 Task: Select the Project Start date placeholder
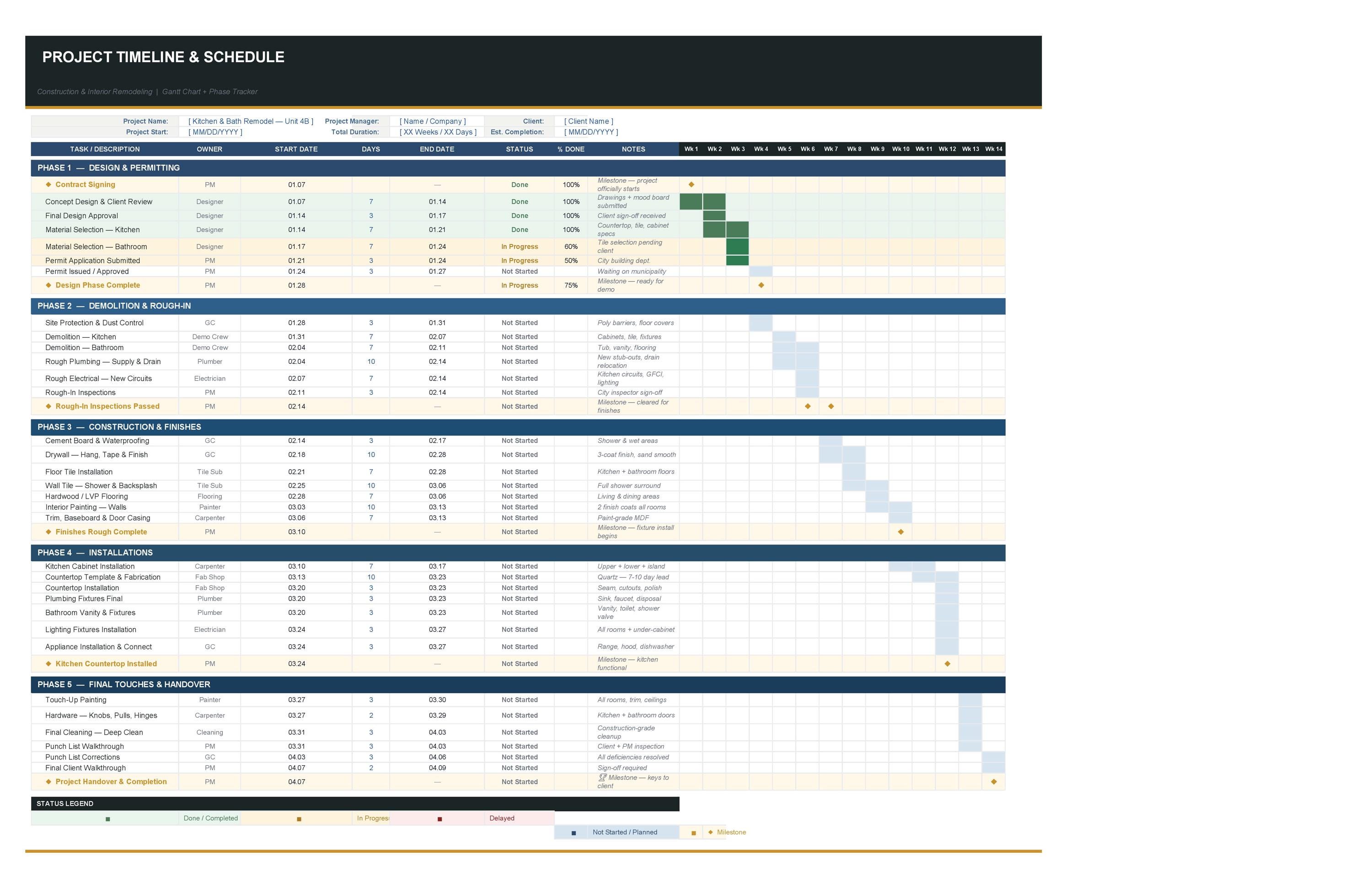point(215,132)
